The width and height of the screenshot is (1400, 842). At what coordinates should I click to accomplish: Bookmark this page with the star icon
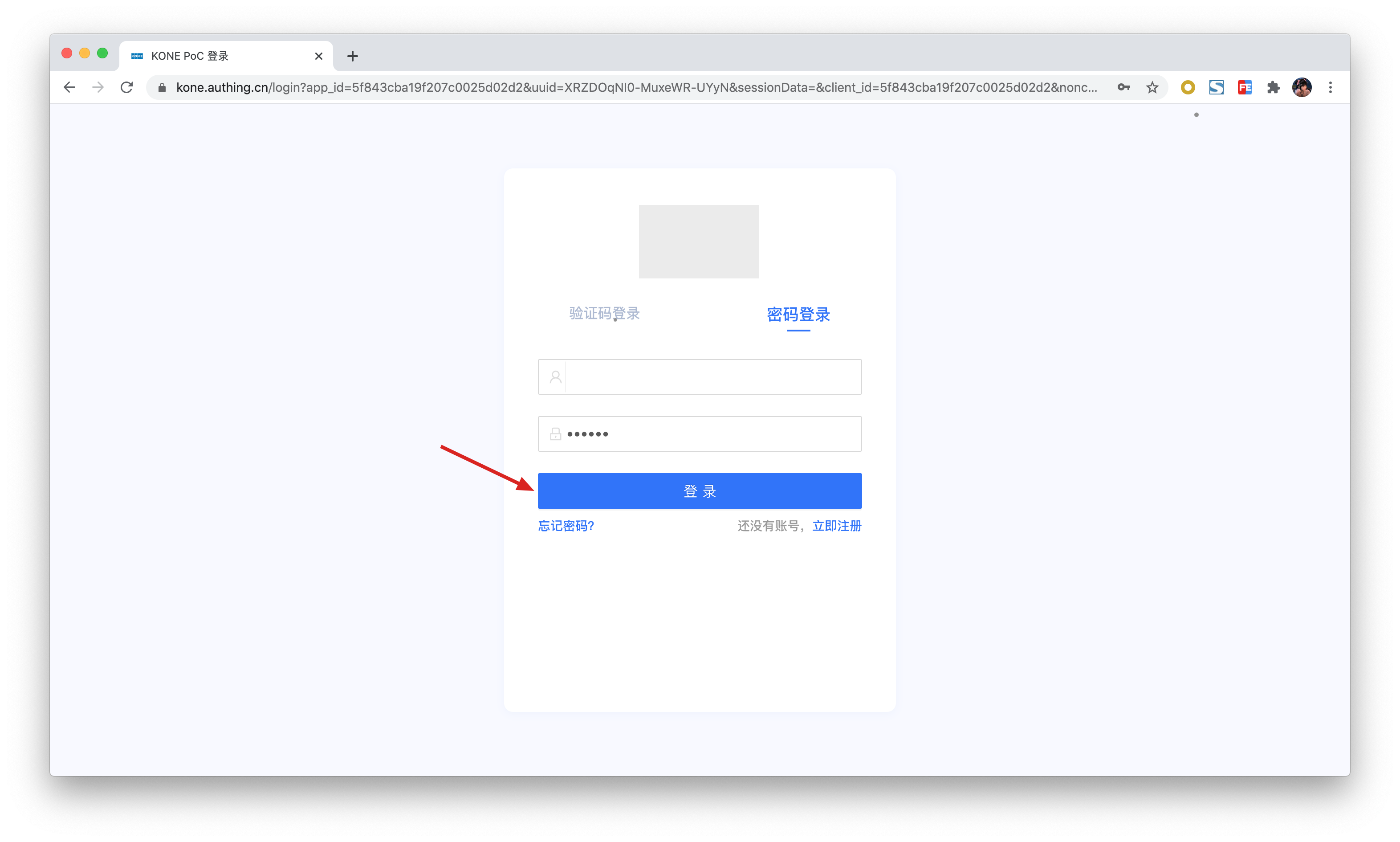[x=1152, y=87]
